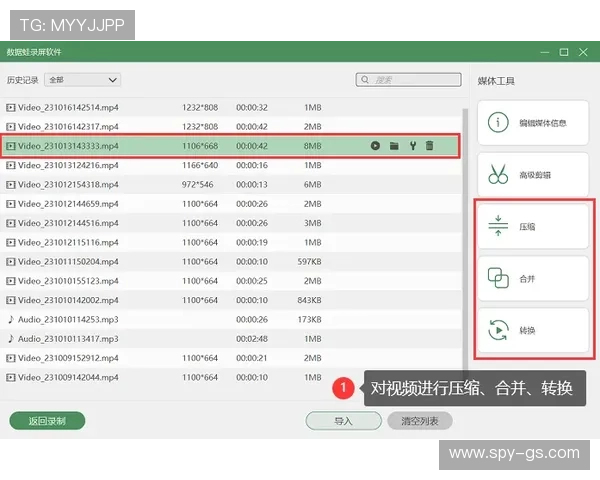
Task: Click the 00:02:48 duration cell
Action: 252,339
